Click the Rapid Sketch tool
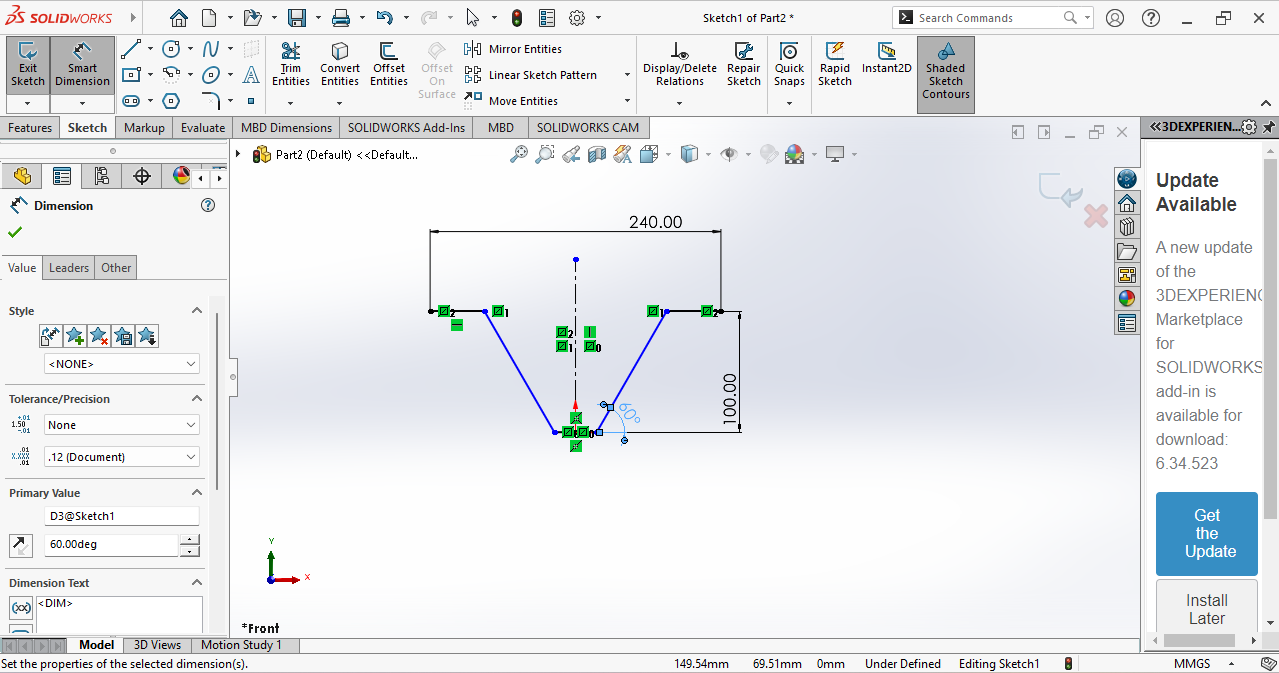 click(835, 65)
